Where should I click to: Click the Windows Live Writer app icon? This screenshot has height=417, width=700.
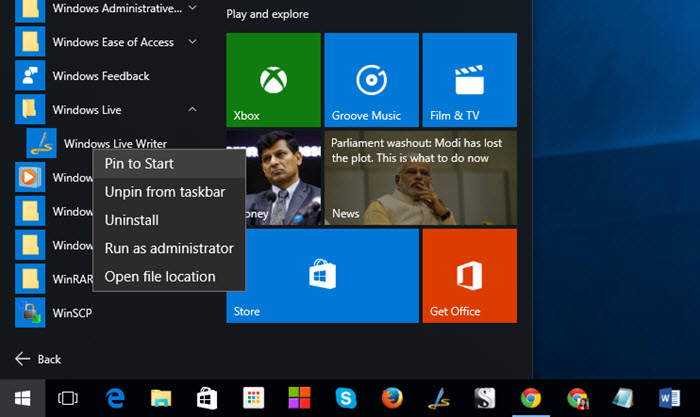42,143
